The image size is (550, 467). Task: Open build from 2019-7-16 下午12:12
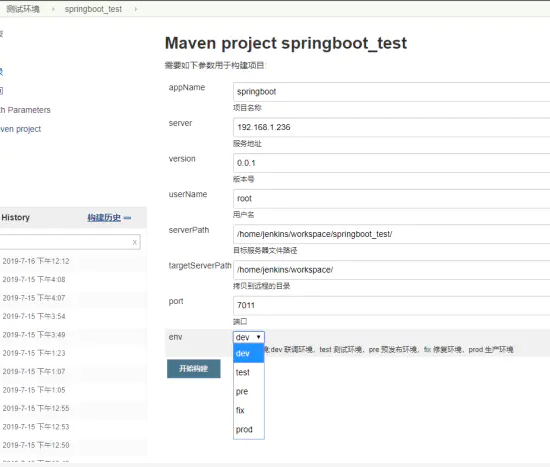point(36,261)
